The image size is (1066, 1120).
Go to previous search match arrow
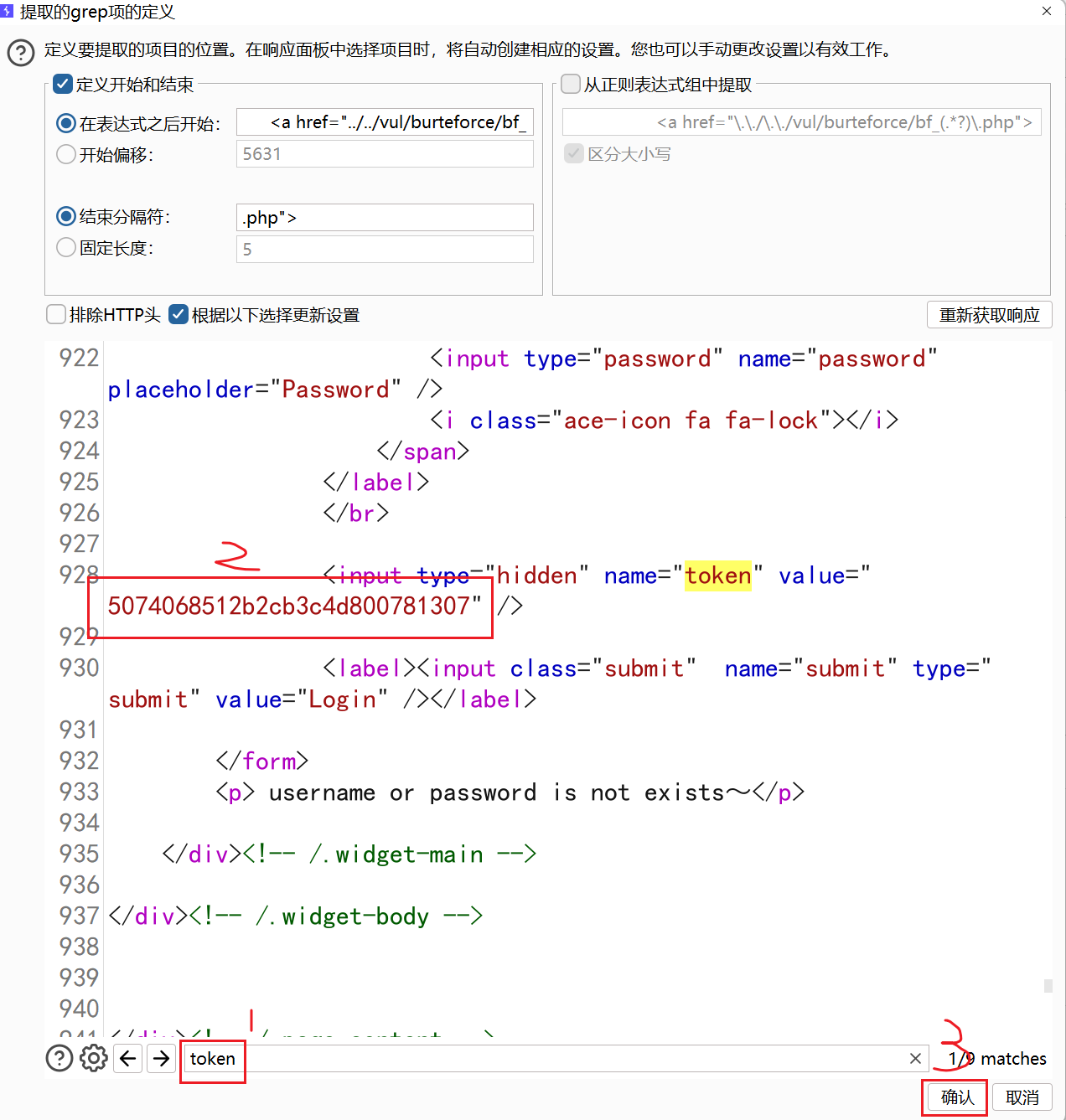point(127,1058)
